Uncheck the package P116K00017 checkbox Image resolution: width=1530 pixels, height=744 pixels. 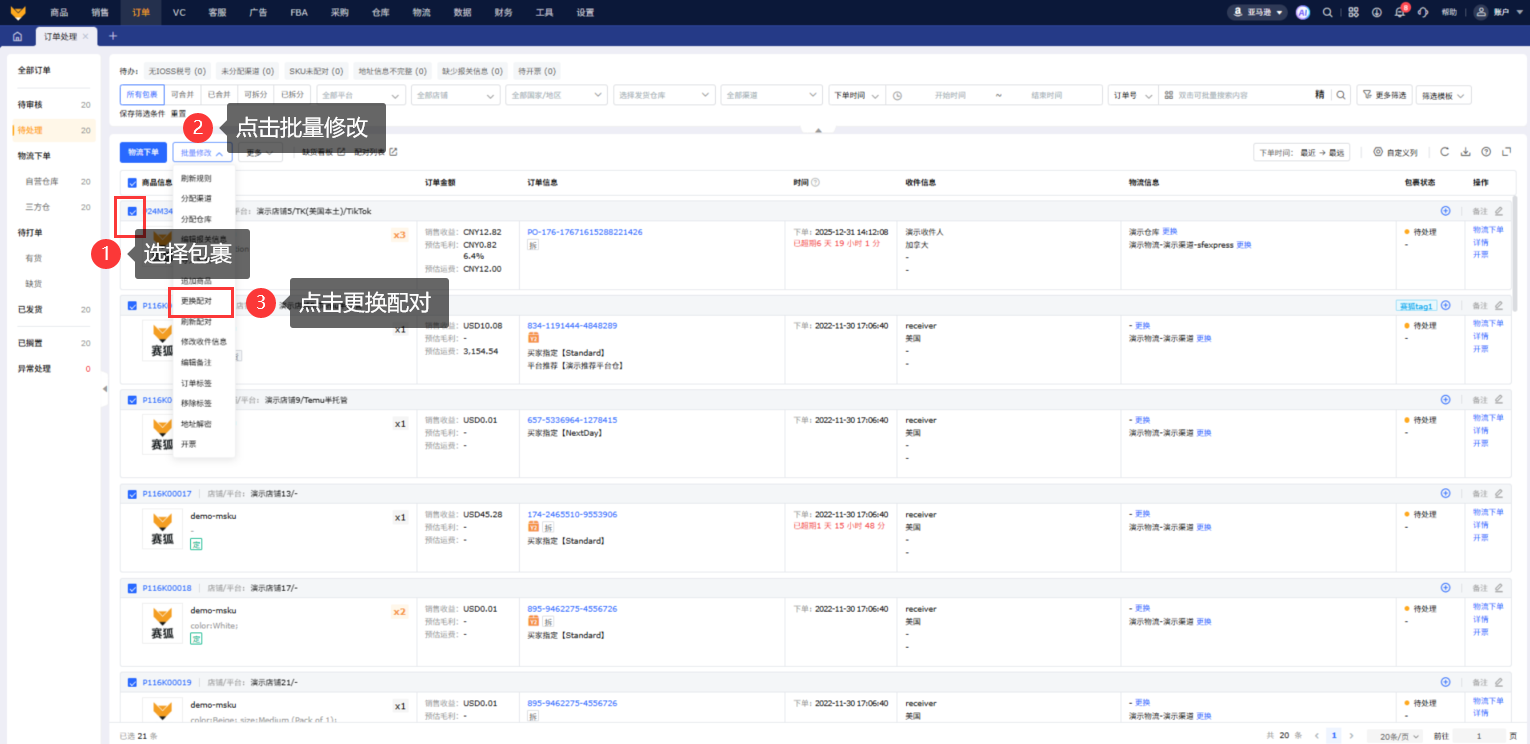coord(132,493)
